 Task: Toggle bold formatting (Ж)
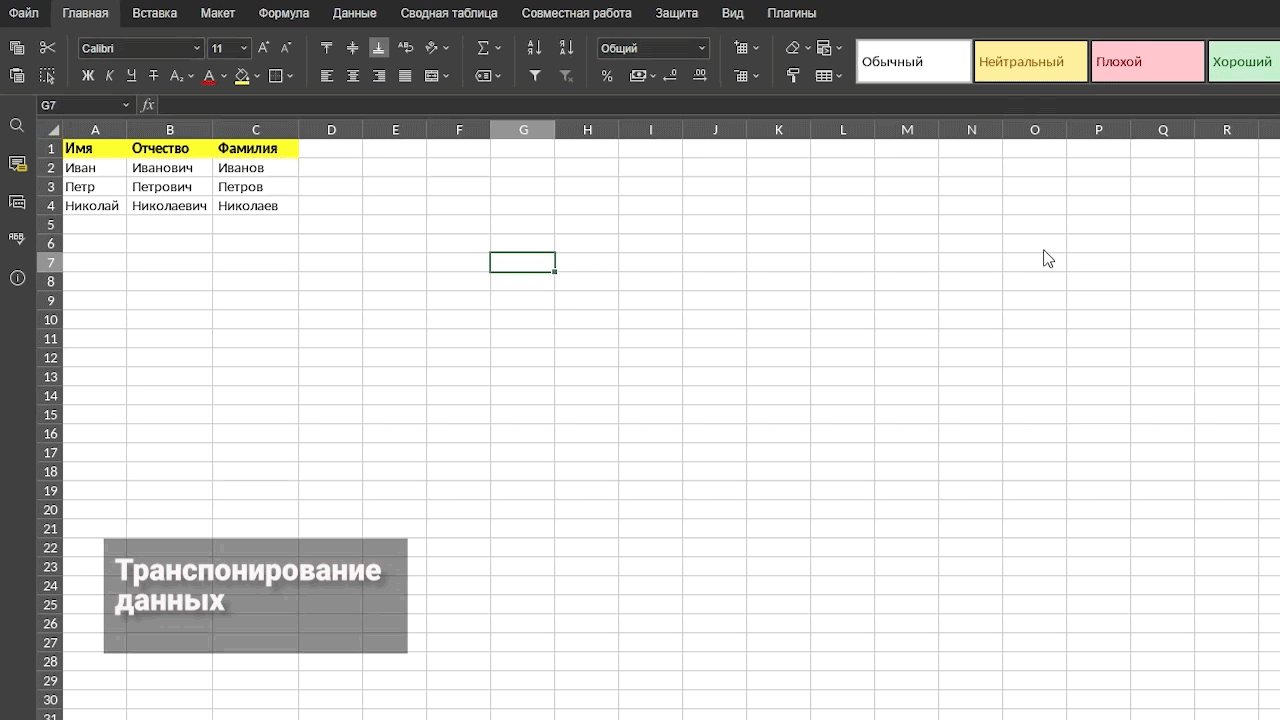[88, 76]
